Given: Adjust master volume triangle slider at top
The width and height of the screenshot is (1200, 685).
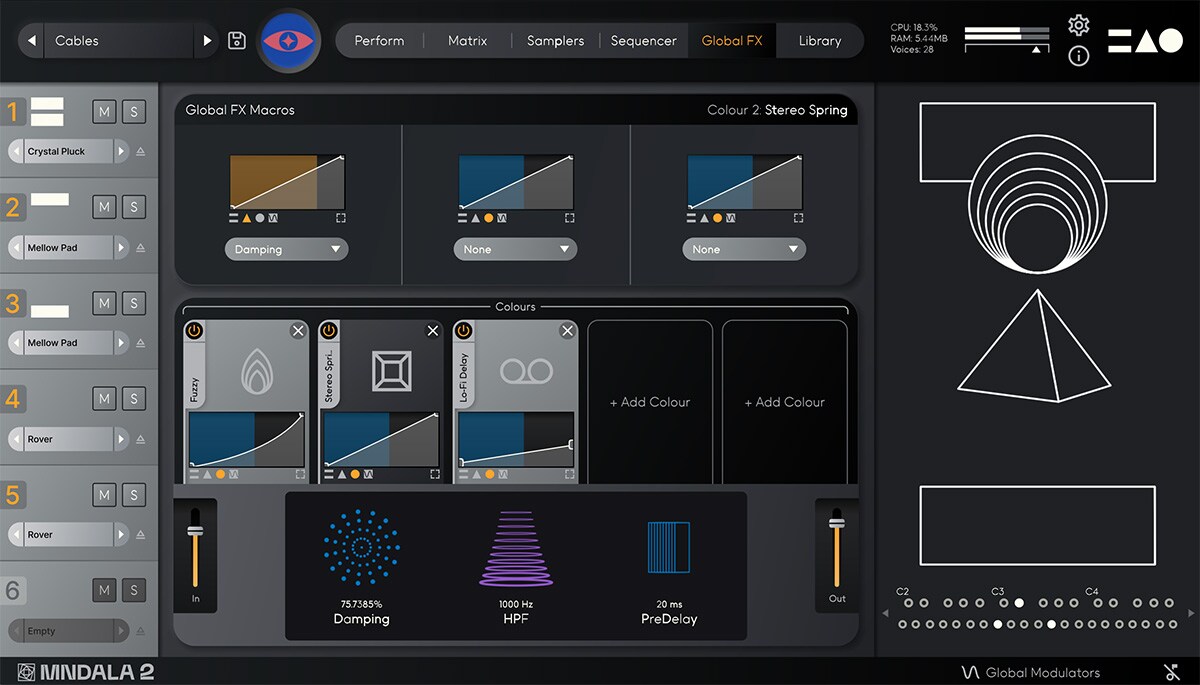Looking at the screenshot, I should [1037, 48].
